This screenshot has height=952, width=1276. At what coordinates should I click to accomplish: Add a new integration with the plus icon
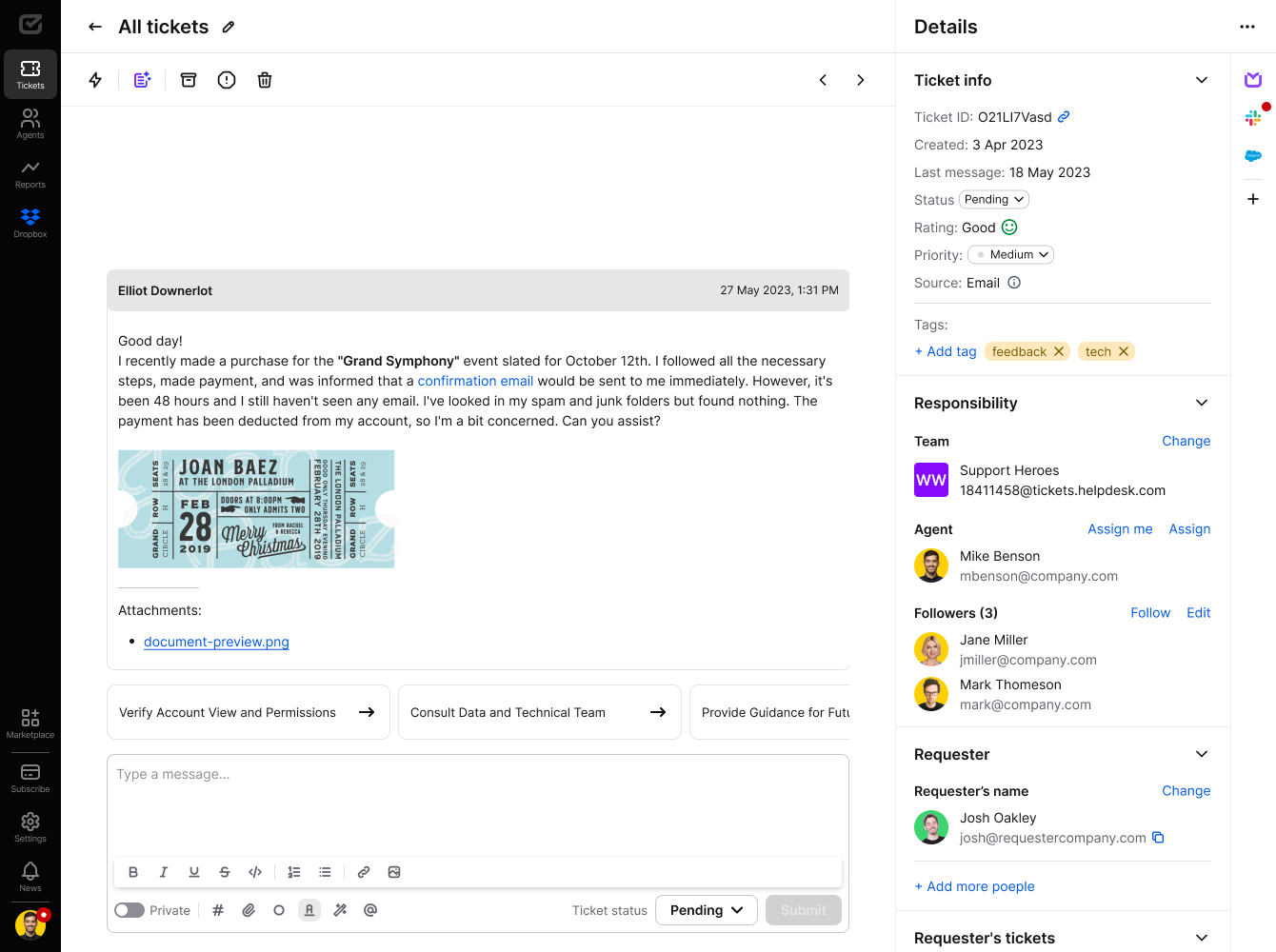(x=1253, y=199)
